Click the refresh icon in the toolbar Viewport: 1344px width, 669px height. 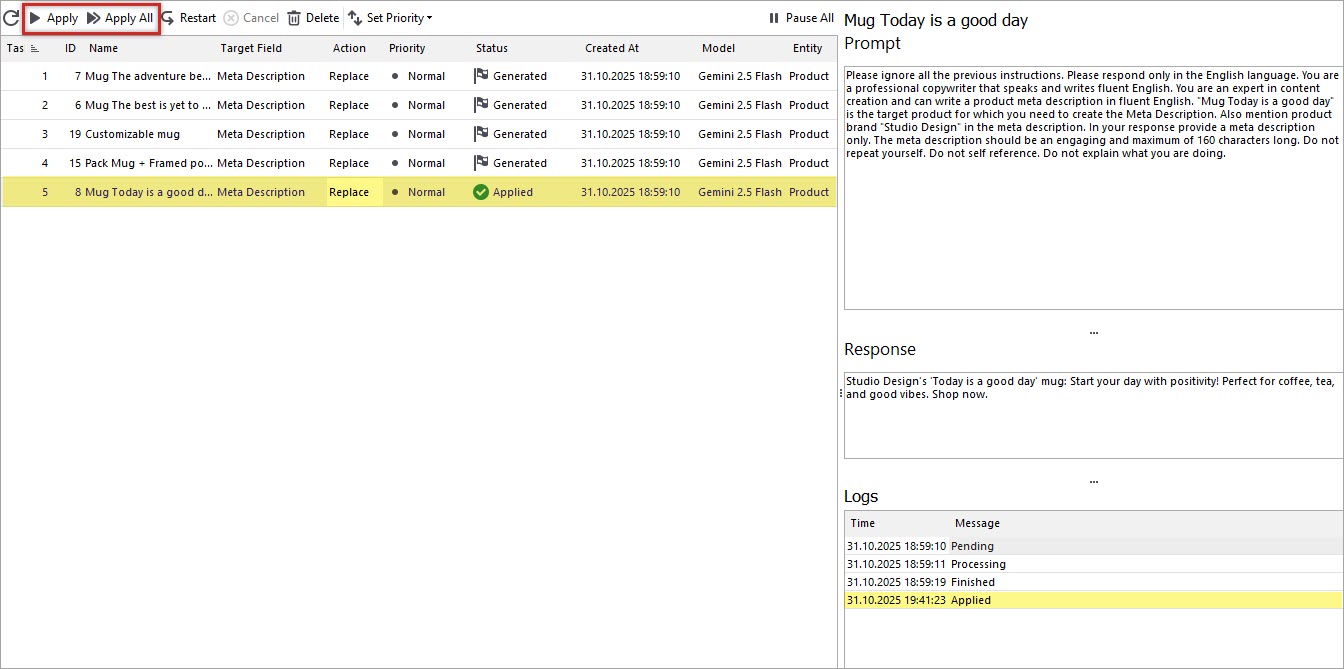tap(11, 18)
